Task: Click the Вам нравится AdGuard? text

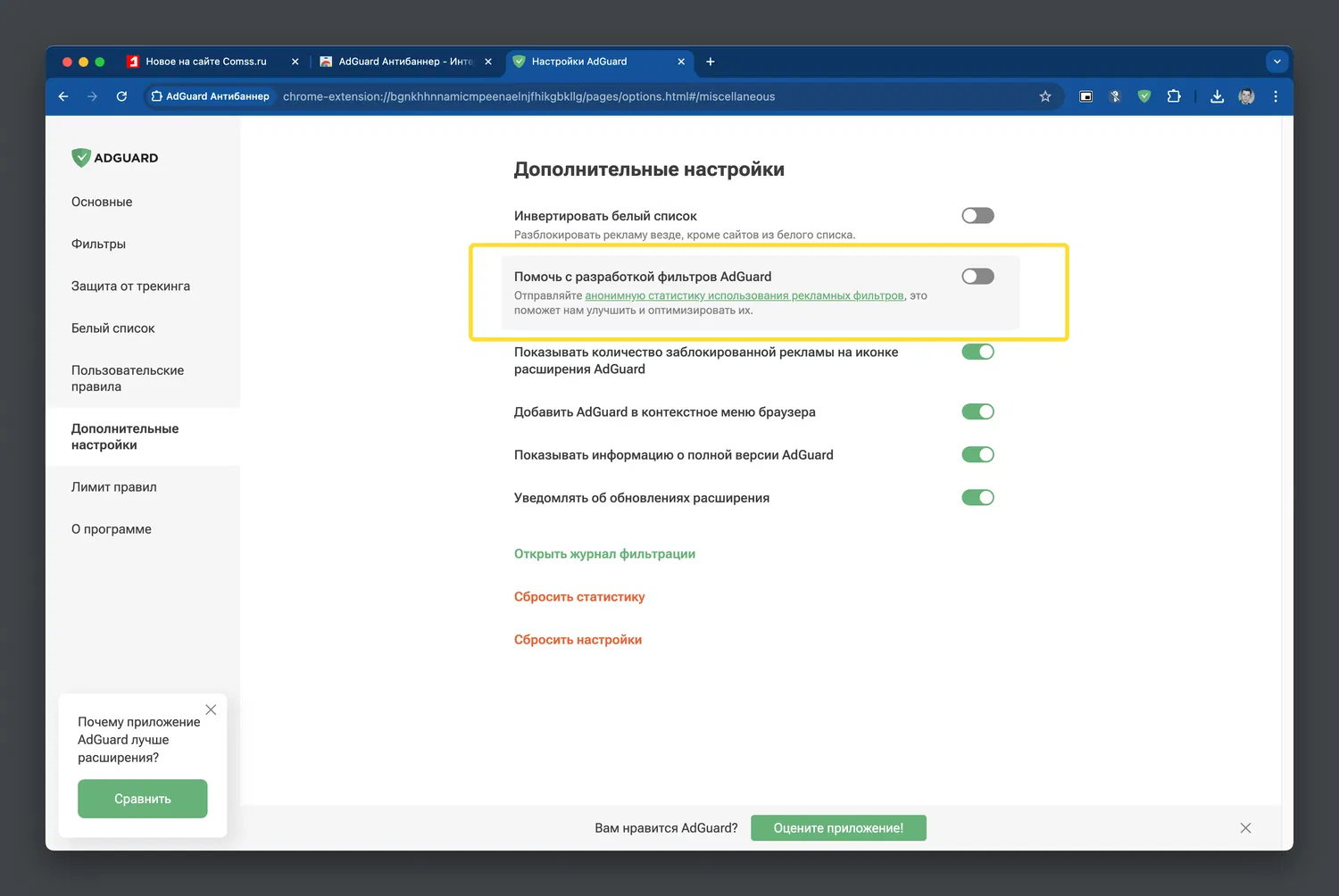Action: pos(666,828)
